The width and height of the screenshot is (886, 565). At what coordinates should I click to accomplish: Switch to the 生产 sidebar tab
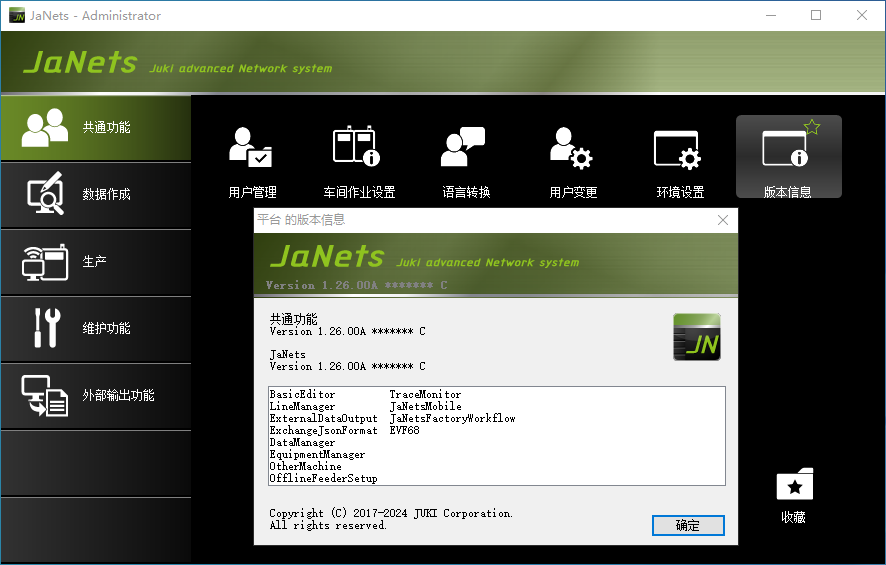pyautogui.click(x=95, y=262)
